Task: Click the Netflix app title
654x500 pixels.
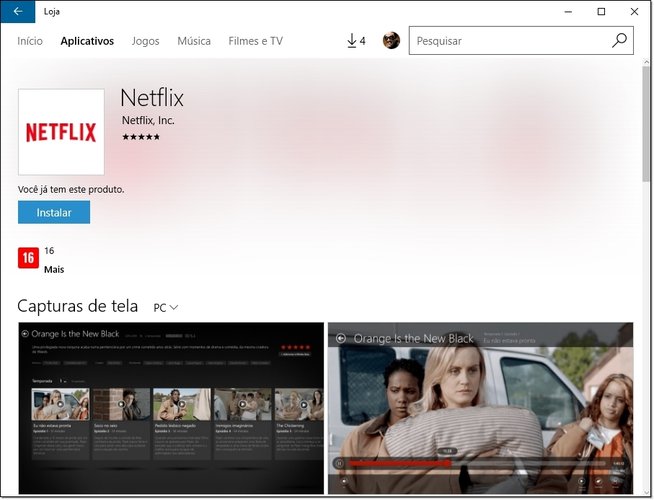Action: point(152,98)
